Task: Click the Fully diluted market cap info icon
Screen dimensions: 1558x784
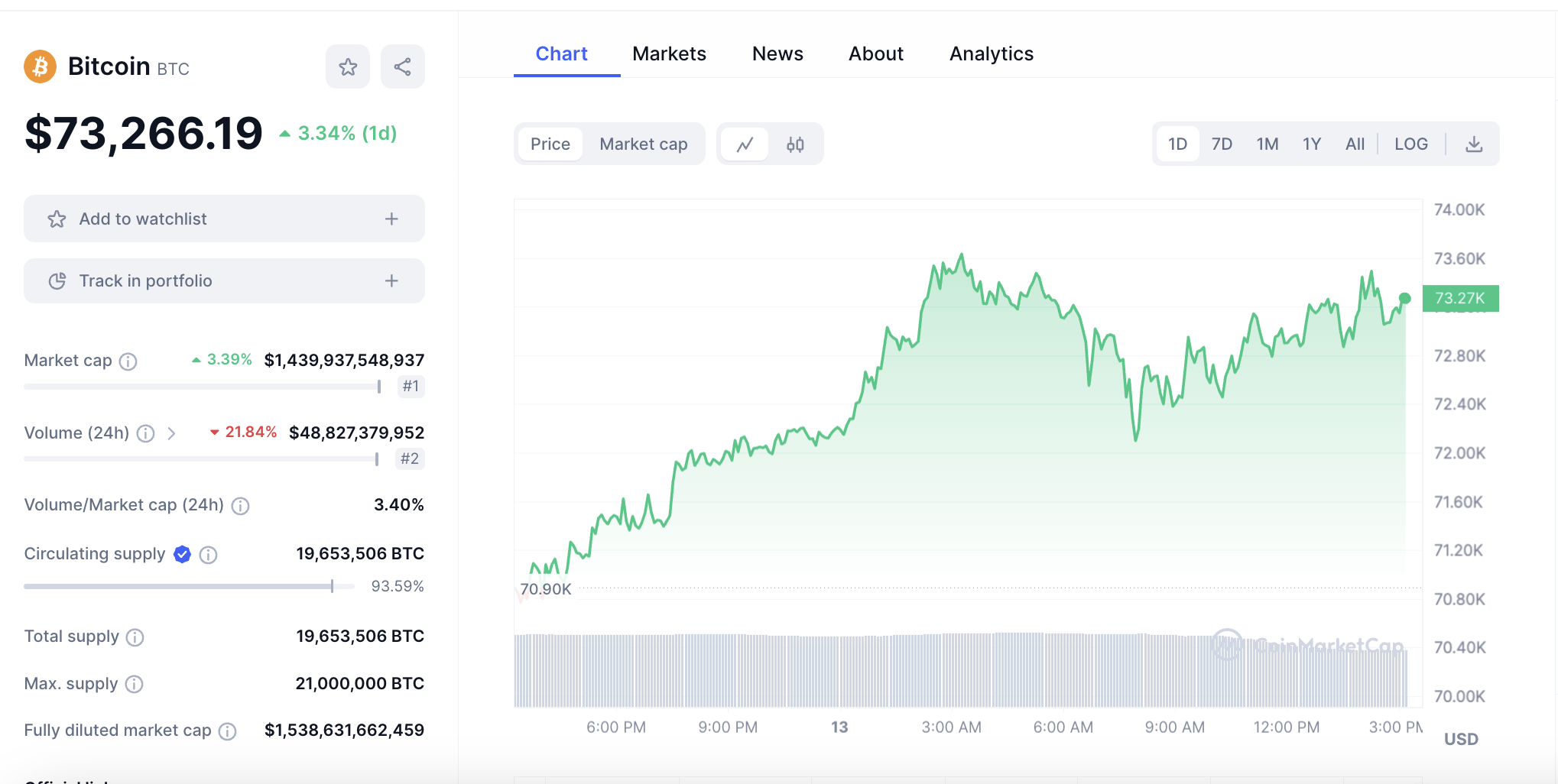Action: (227, 731)
